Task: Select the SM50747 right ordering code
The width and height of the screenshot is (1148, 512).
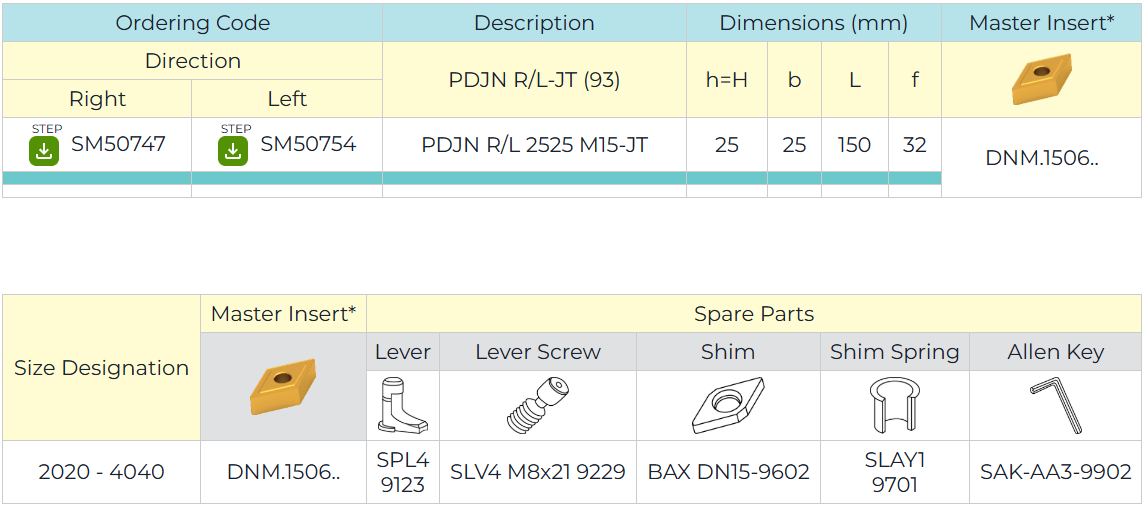Action: pyautogui.click(x=118, y=145)
